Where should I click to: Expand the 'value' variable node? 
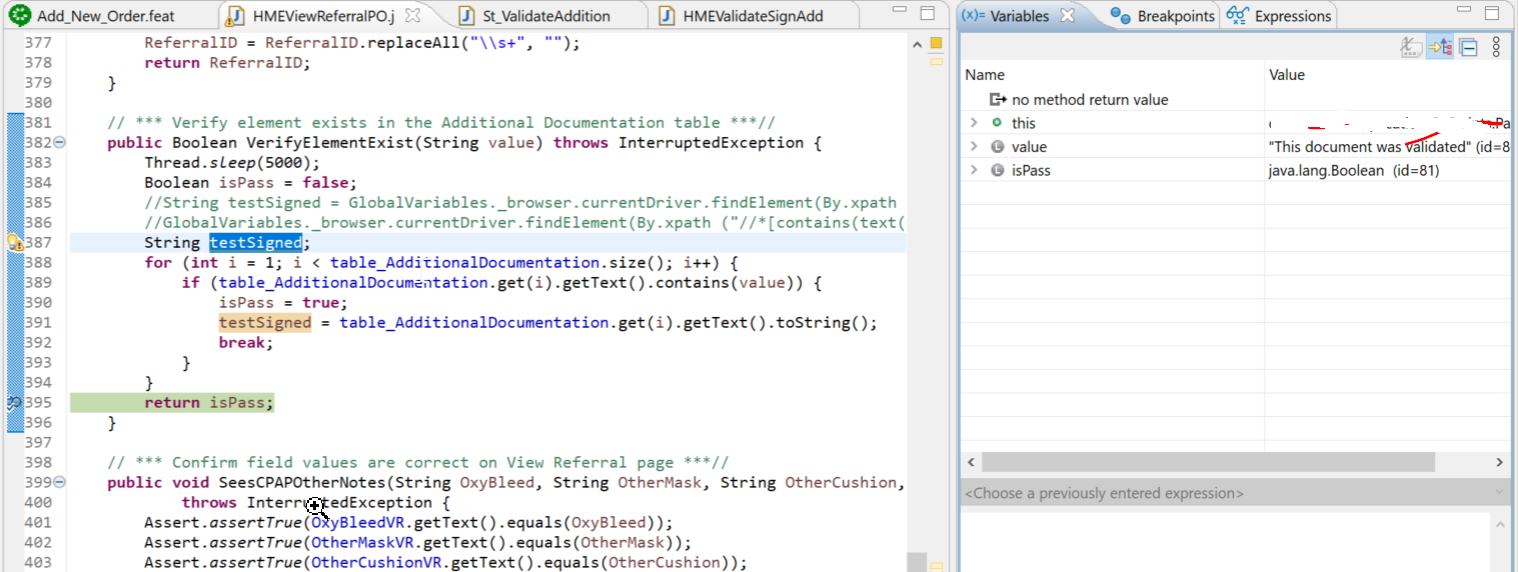click(974, 147)
